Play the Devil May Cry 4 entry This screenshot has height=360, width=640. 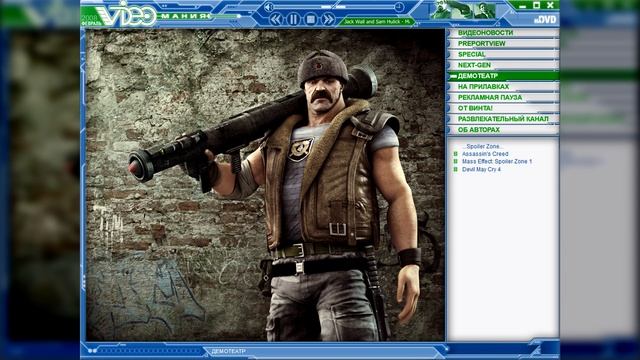481,169
